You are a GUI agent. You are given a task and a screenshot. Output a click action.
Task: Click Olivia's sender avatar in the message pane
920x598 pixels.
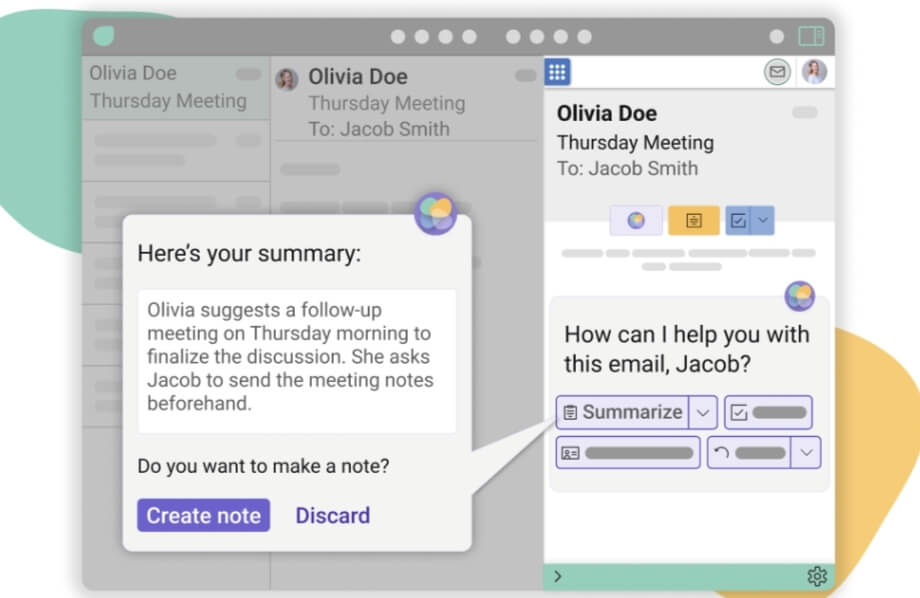(x=289, y=78)
